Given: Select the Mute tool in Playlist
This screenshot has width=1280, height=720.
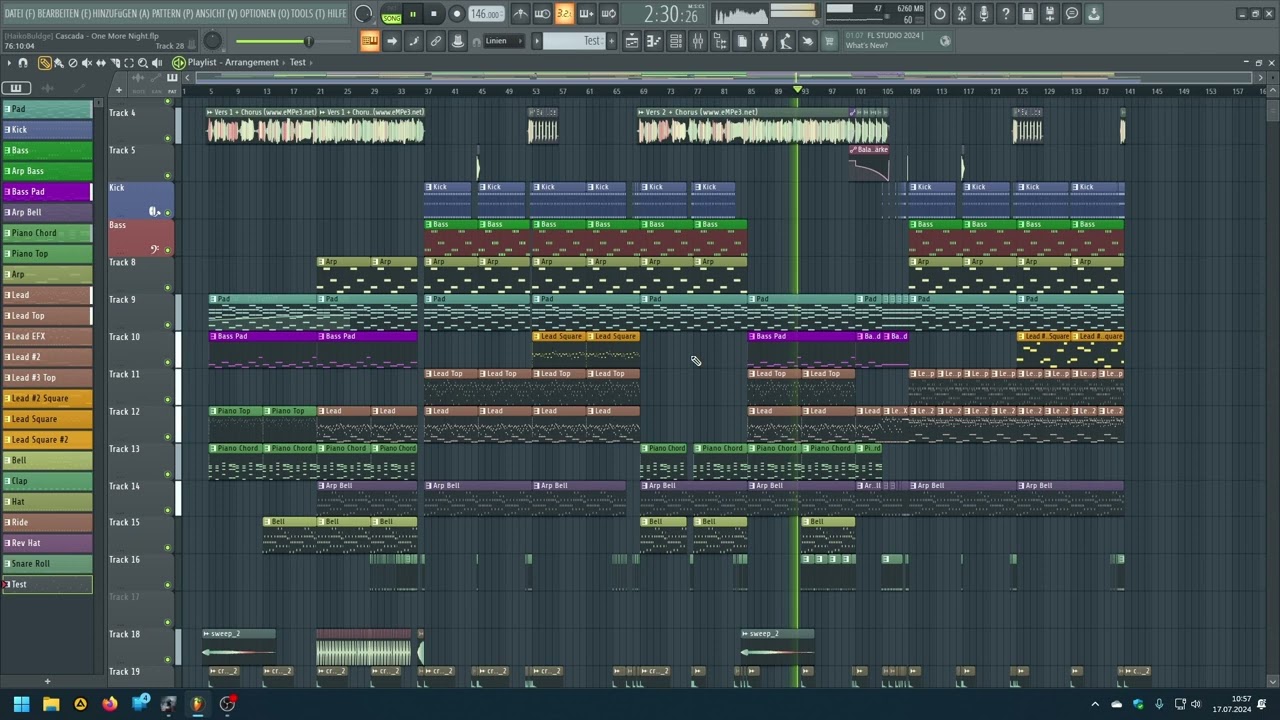Looking at the screenshot, I should tap(86, 62).
